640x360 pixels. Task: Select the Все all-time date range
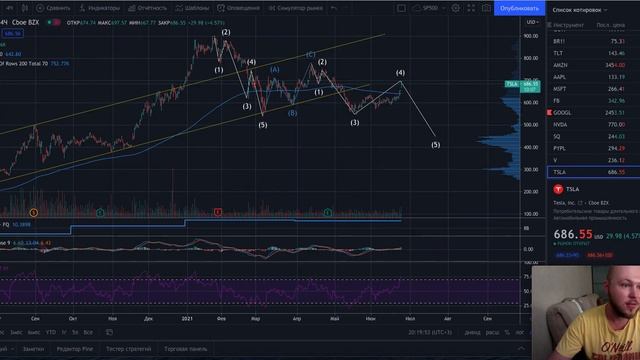point(88,332)
